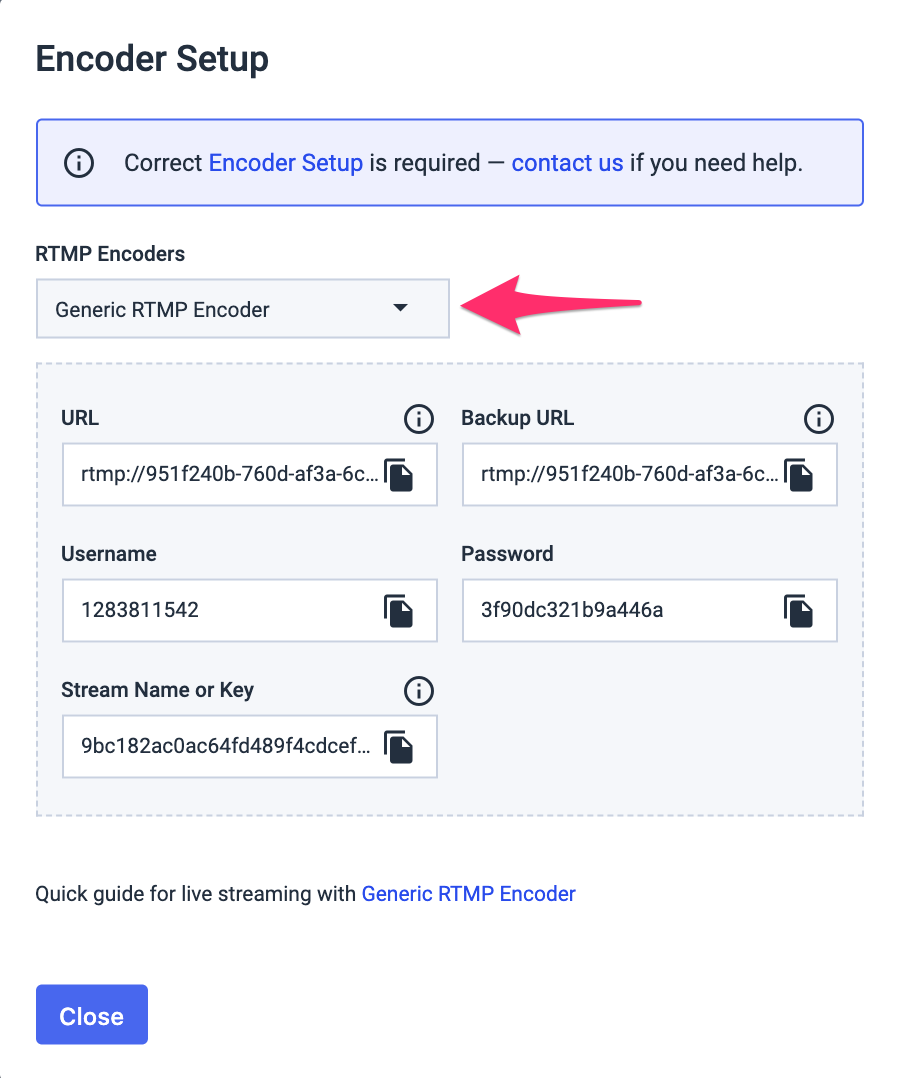898x1078 pixels.
Task: Click the Backup URL text field
Action: (628, 475)
